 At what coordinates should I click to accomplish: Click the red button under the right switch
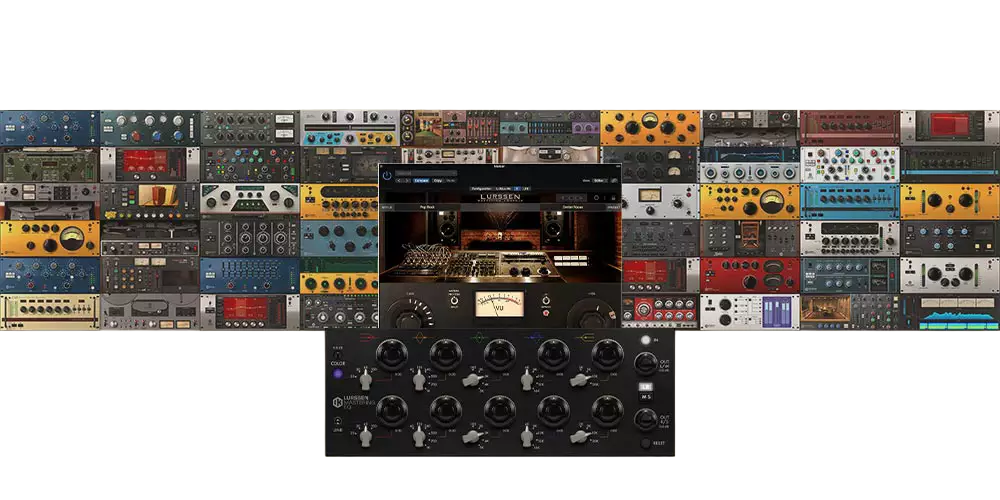[546, 313]
